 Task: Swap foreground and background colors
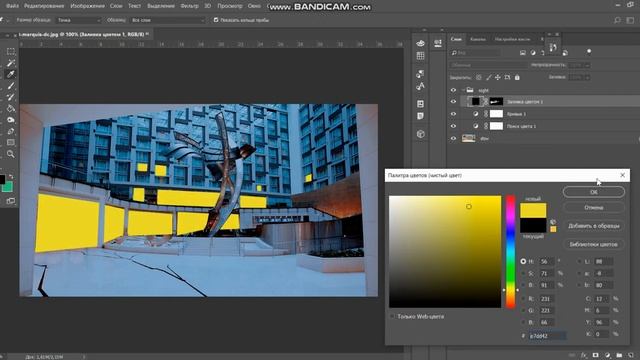point(11,177)
